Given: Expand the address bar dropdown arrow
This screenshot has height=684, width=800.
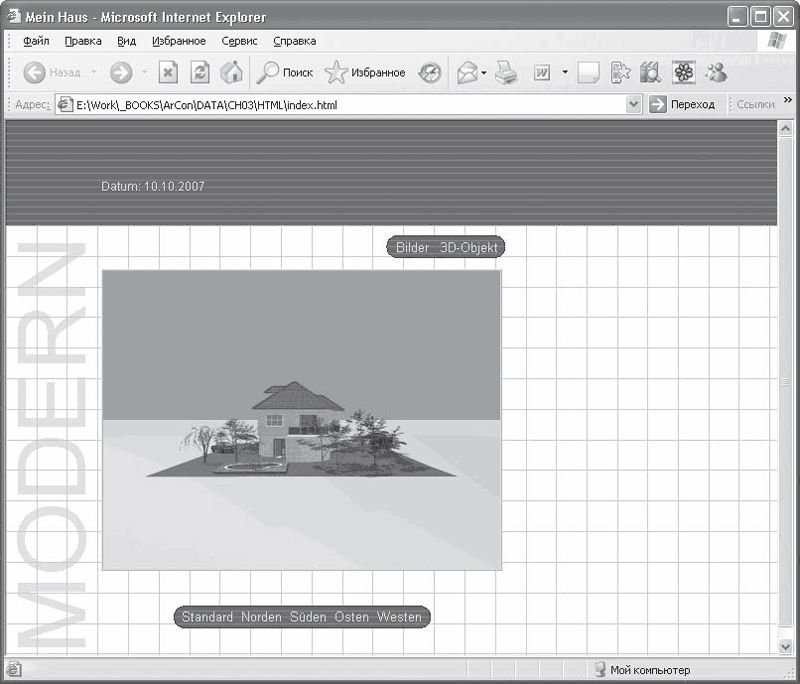Looking at the screenshot, I should point(633,105).
